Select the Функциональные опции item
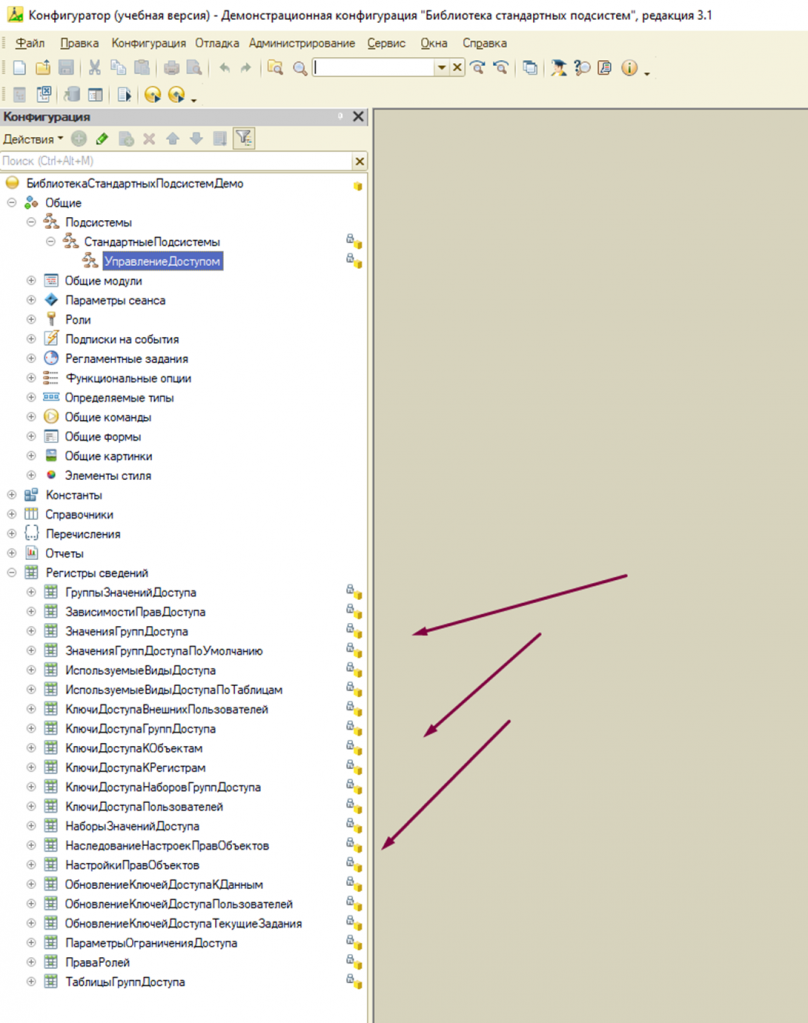The width and height of the screenshot is (808, 1023). pyautogui.click(x=128, y=378)
